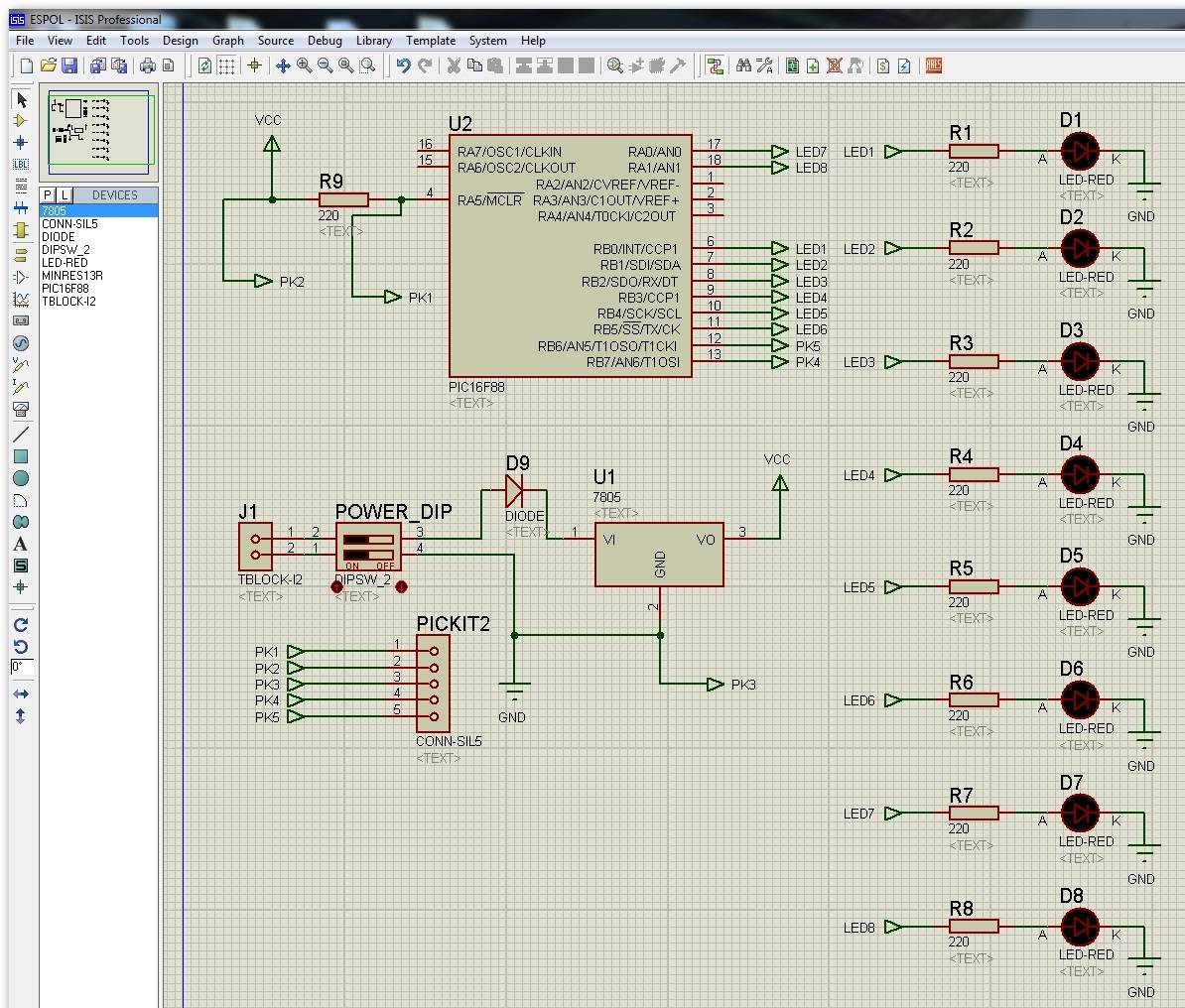Pick the Text Script mode
Image resolution: width=1185 pixels, height=1008 pixels.
click(21, 186)
